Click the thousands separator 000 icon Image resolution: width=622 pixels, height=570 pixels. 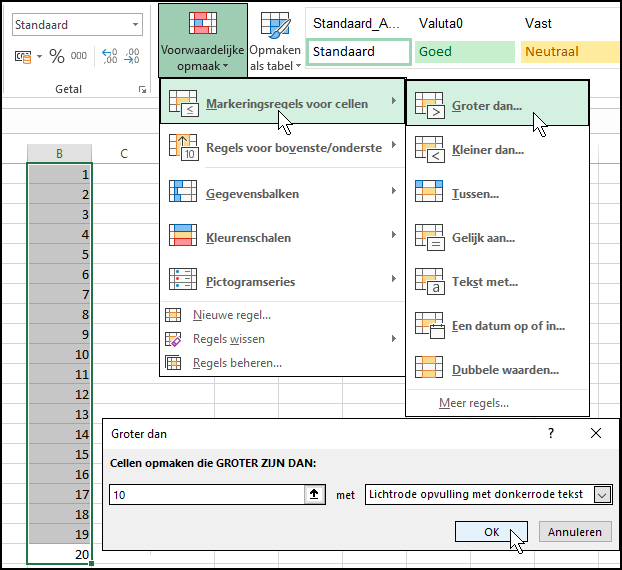[78, 57]
